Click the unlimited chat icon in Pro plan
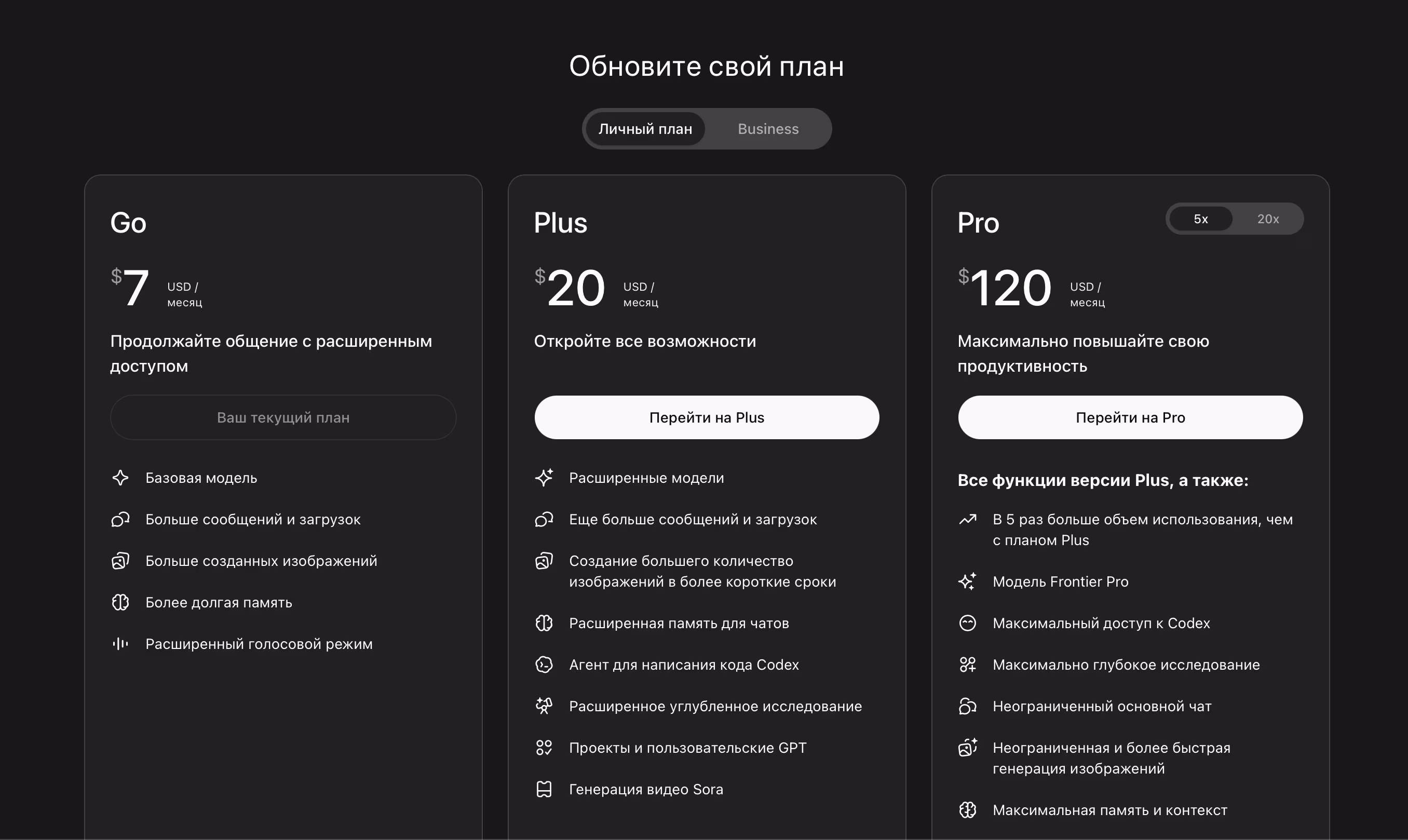This screenshot has height=840, width=1408. point(968,706)
